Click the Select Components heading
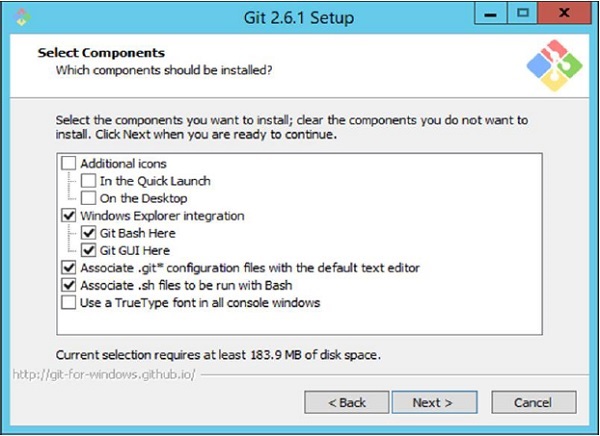 pyautogui.click(x=101, y=52)
